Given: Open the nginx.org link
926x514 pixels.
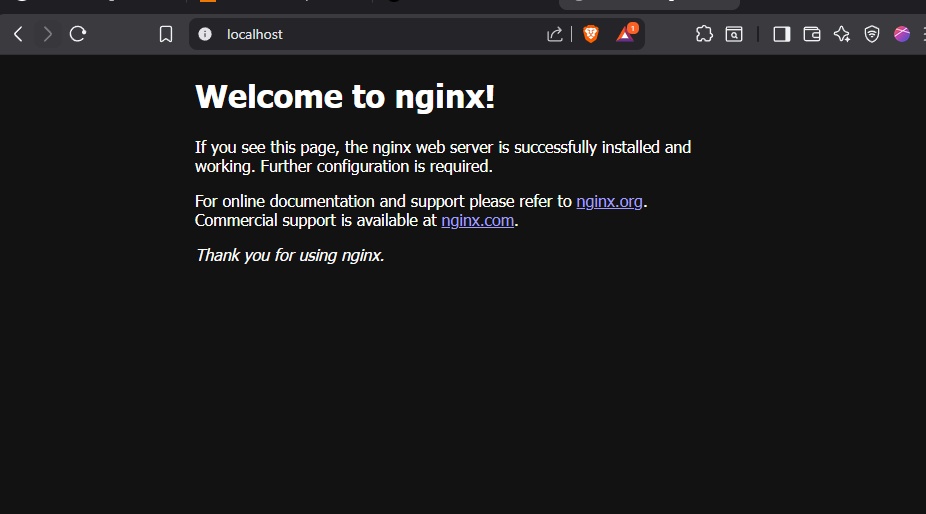Looking at the screenshot, I should pos(609,201).
